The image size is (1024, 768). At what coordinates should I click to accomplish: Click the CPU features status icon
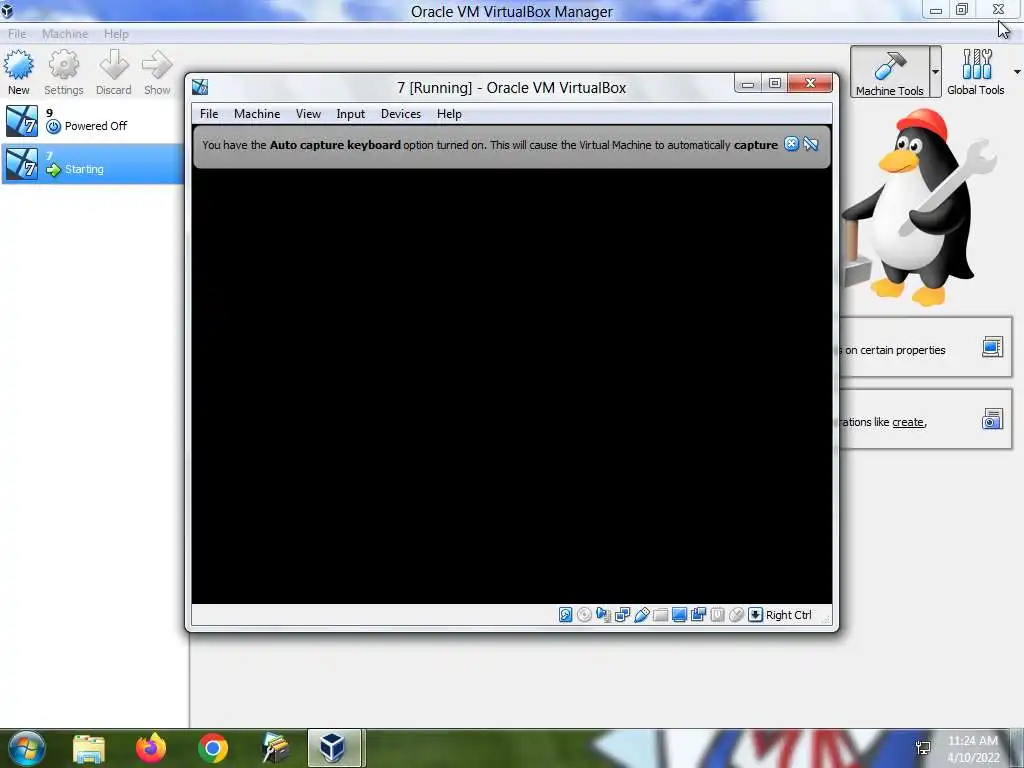tap(717, 615)
